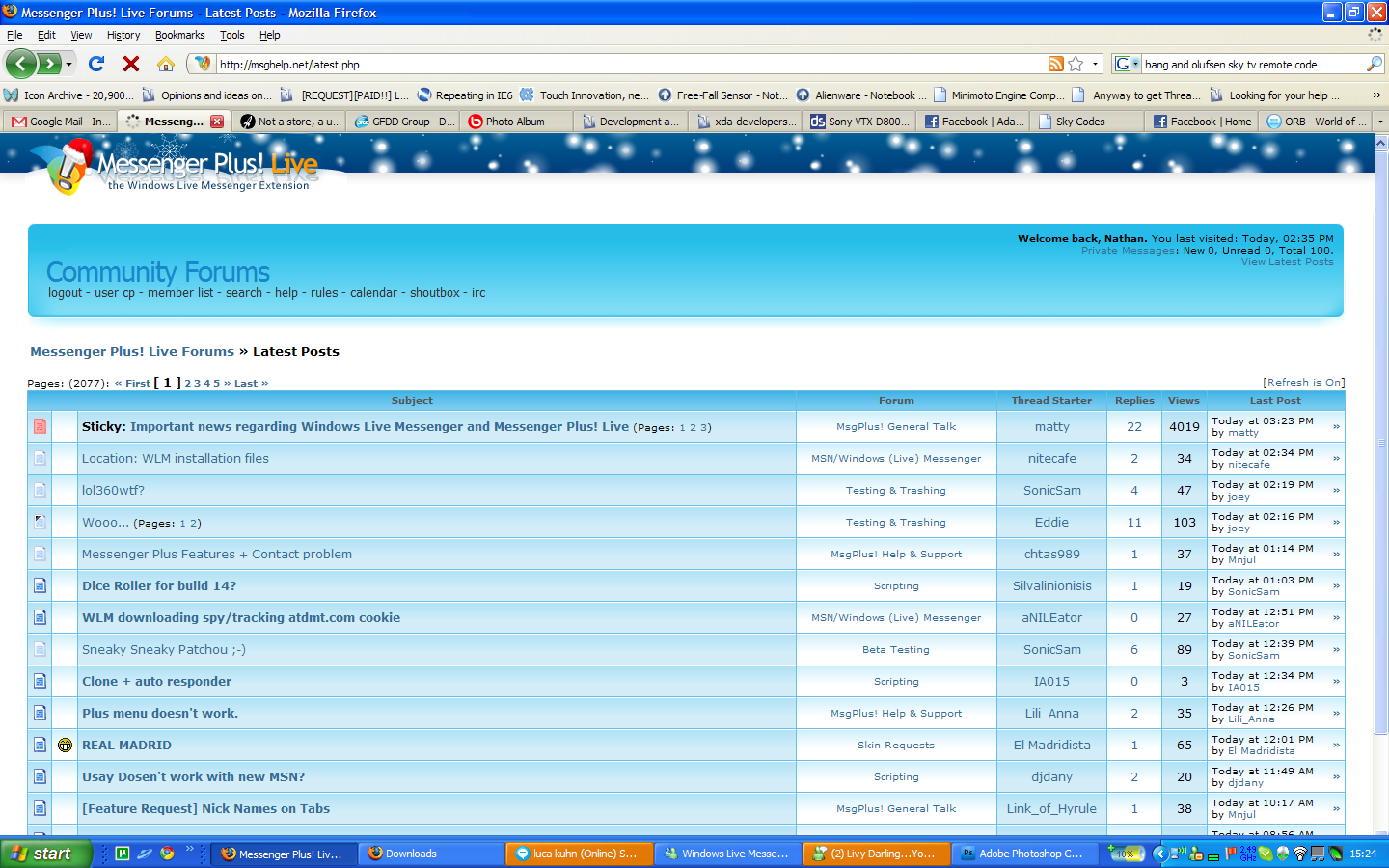Click the red Stop loading icon
This screenshot has width=1389, height=868.
tap(131, 64)
